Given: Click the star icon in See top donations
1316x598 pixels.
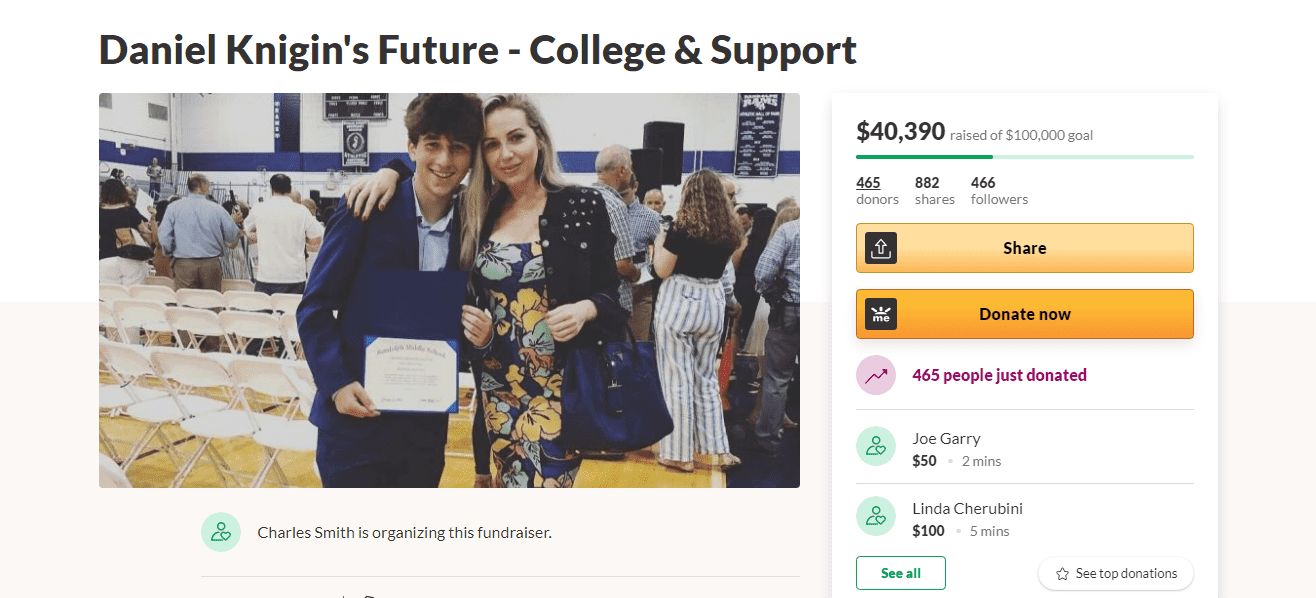Looking at the screenshot, I should click(1063, 574).
